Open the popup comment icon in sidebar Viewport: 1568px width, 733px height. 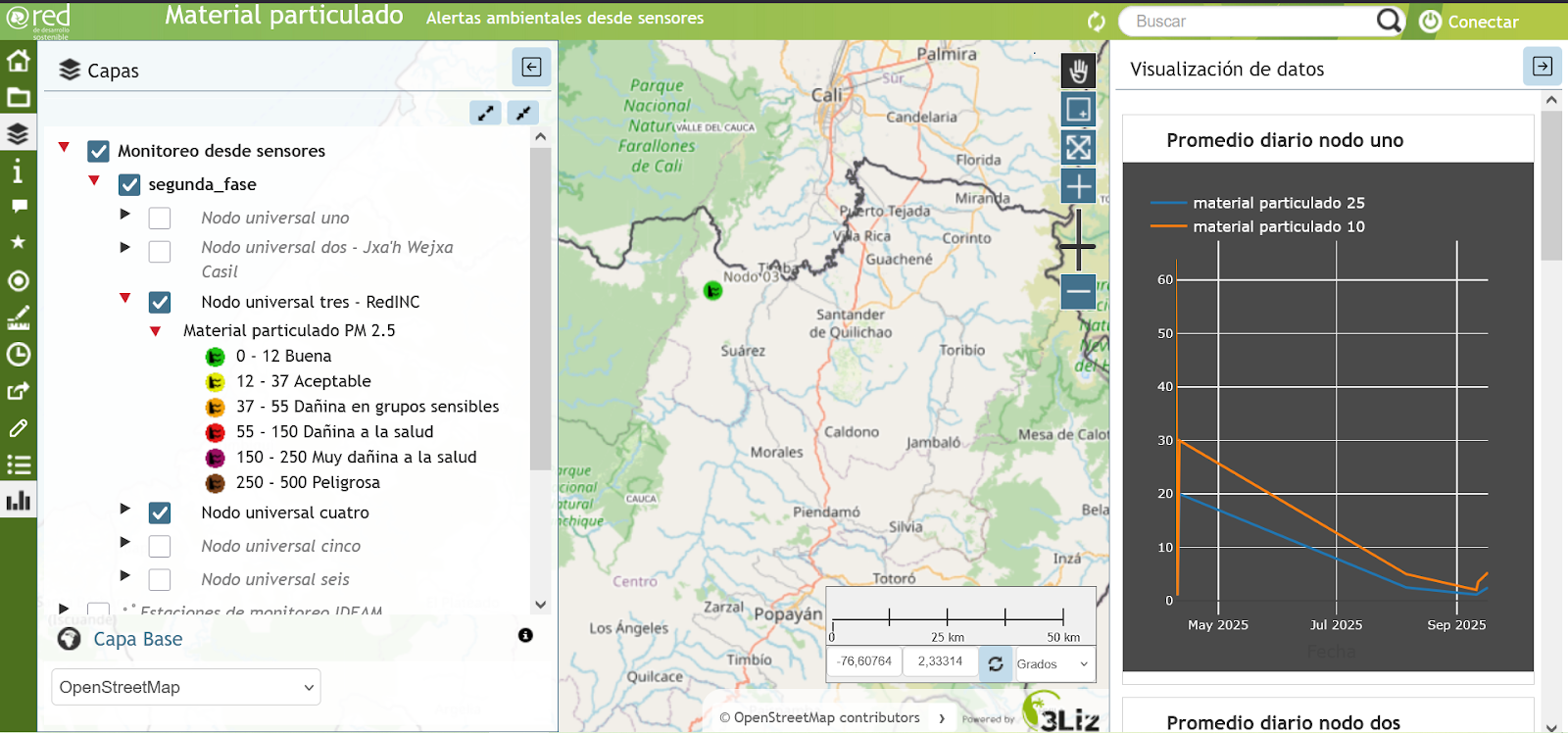[18, 207]
